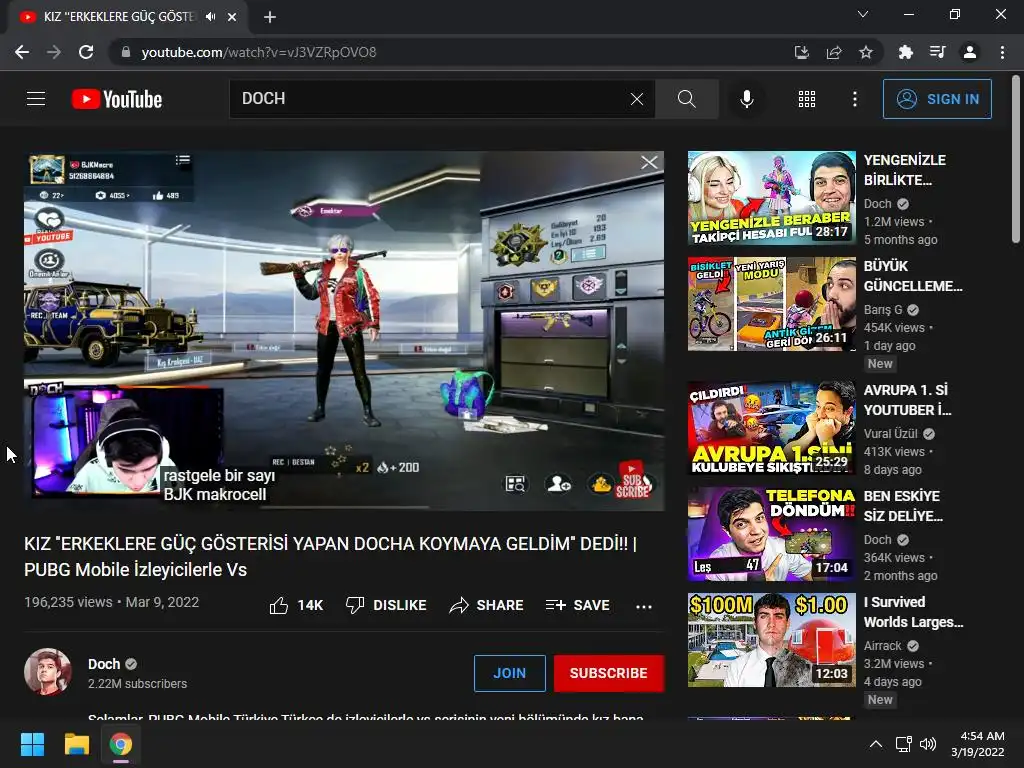Click the address bar URL
The height and width of the screenshot is (768, 1024).
pyautogui.click(x=259, y=52)
